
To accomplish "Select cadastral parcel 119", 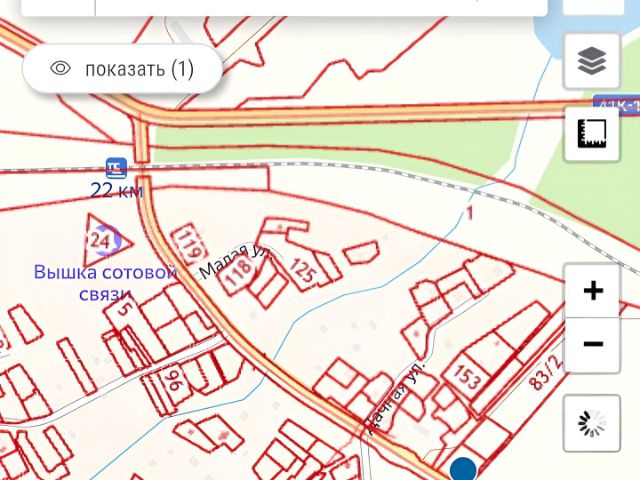I will click(189, 244).
